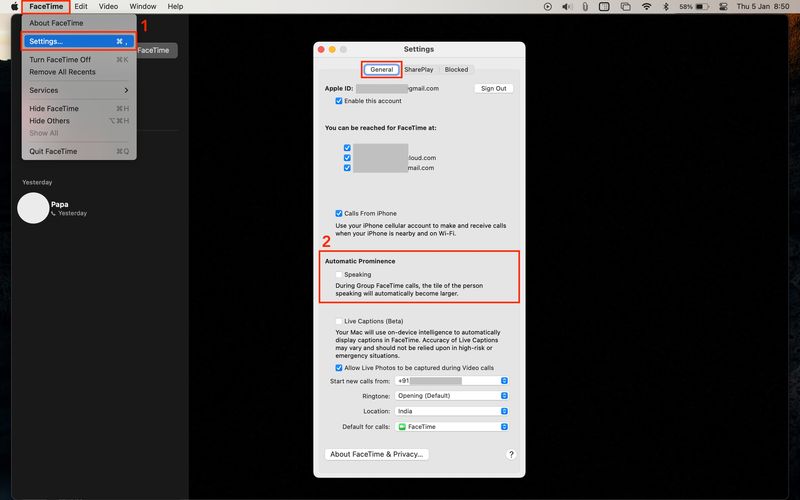Select the Papa contact avatar

pyautogui.click(x=33, y=208)
